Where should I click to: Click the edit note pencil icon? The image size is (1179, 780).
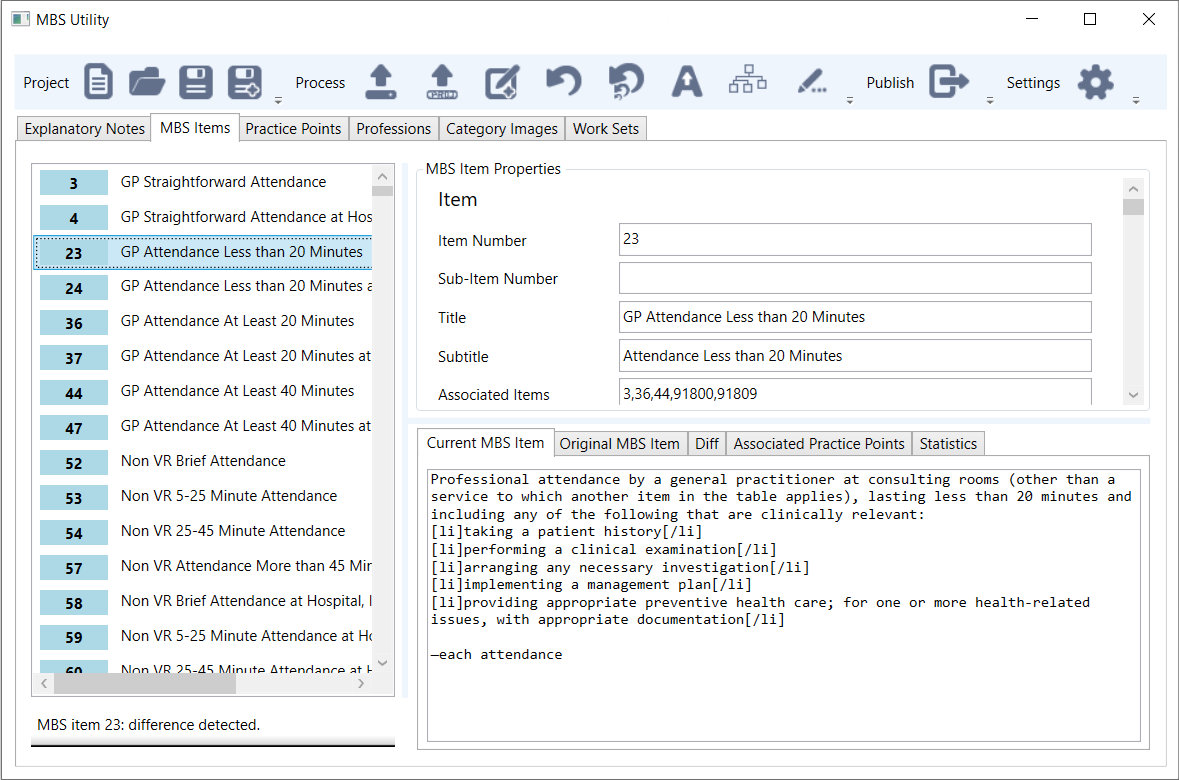502,82
